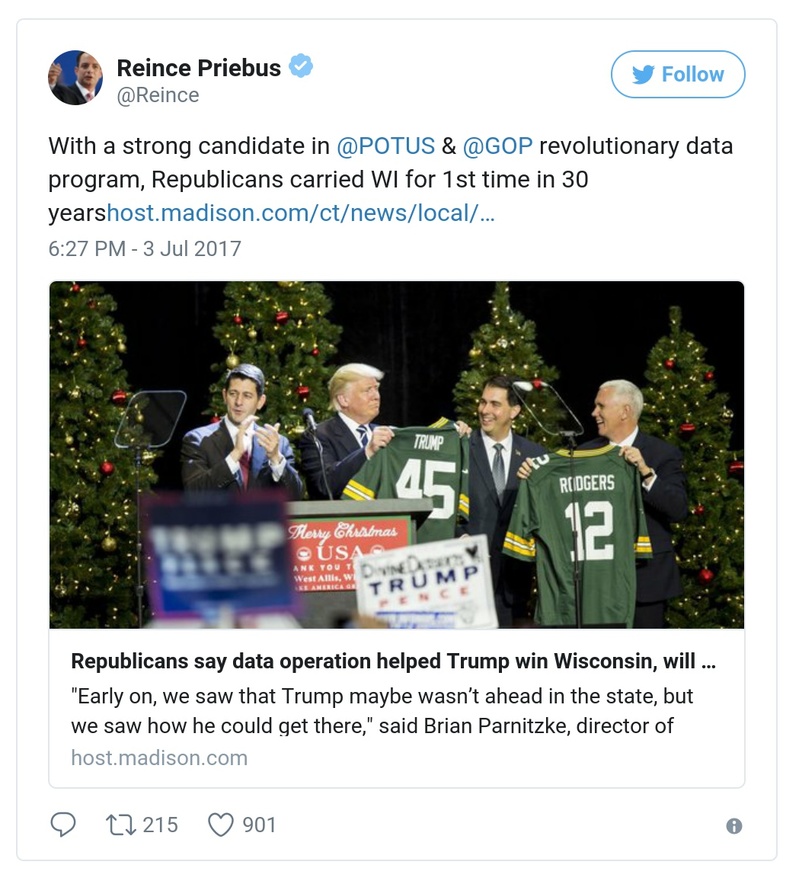Click the article excerpt quoting Brian Parnitzke
The height and width of the screenshot is (884, 799).
pos(383,710)
